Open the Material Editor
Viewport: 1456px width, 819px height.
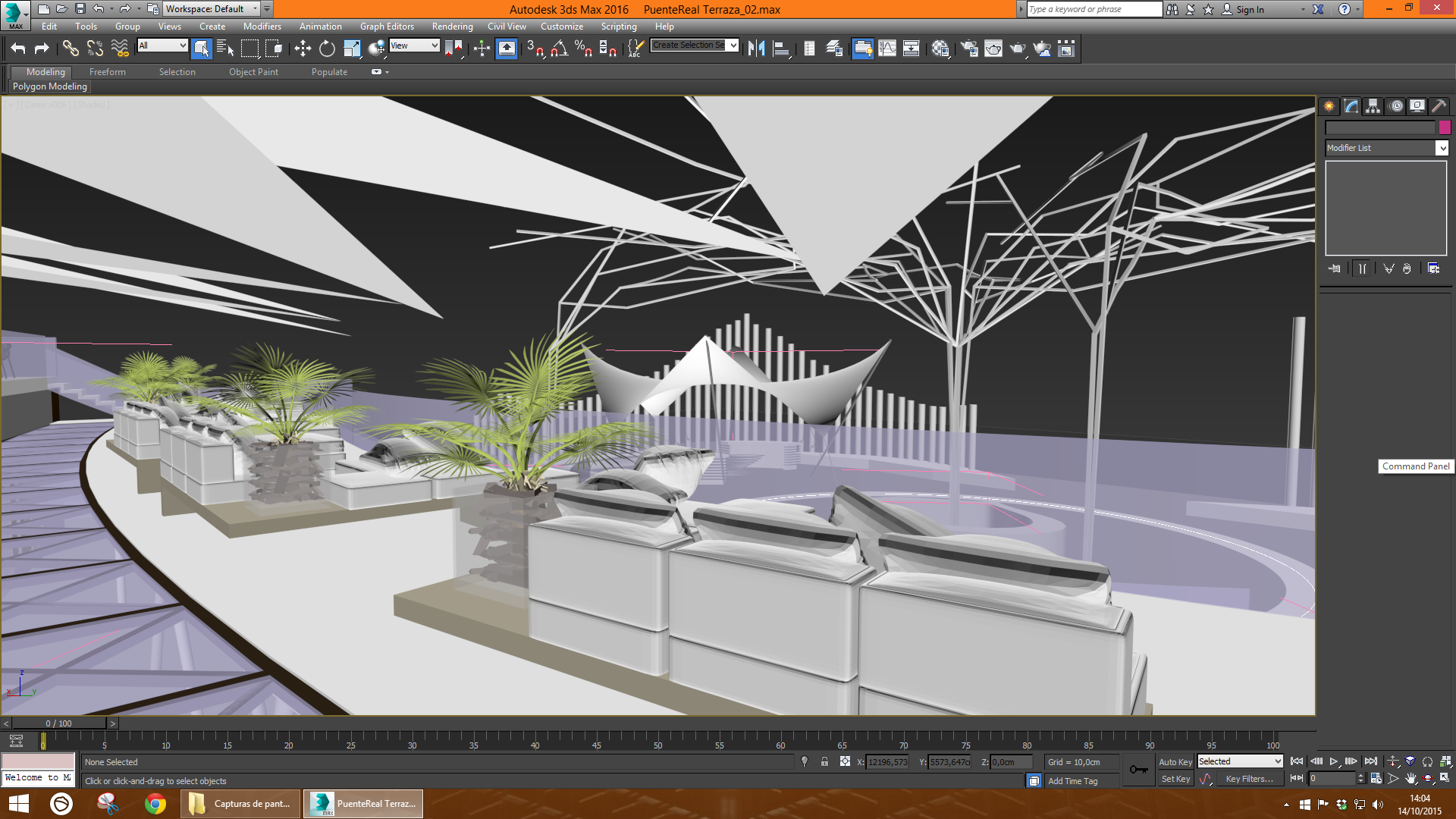click(940, 49)
